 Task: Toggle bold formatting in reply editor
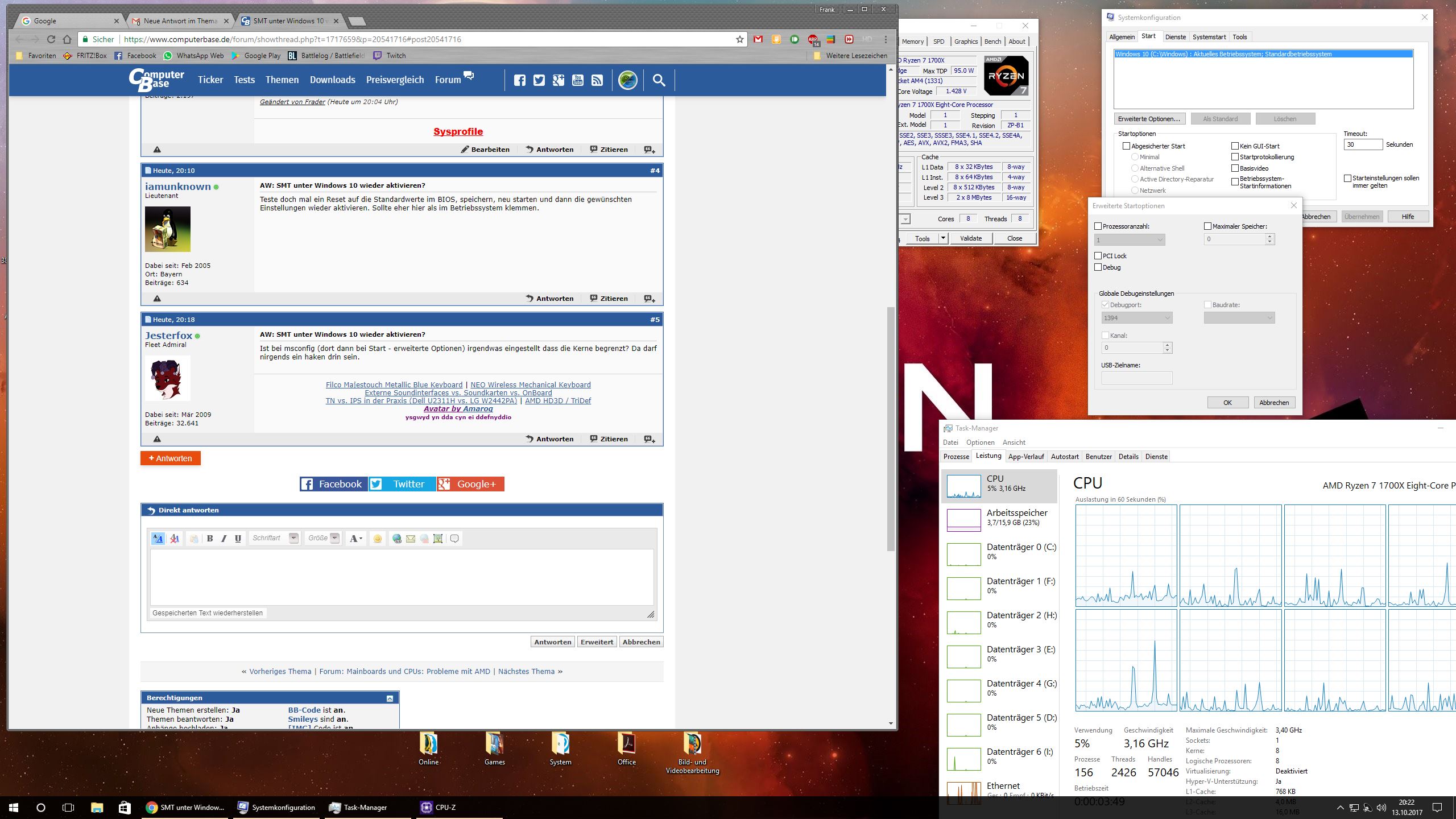(x=210, y=539)
